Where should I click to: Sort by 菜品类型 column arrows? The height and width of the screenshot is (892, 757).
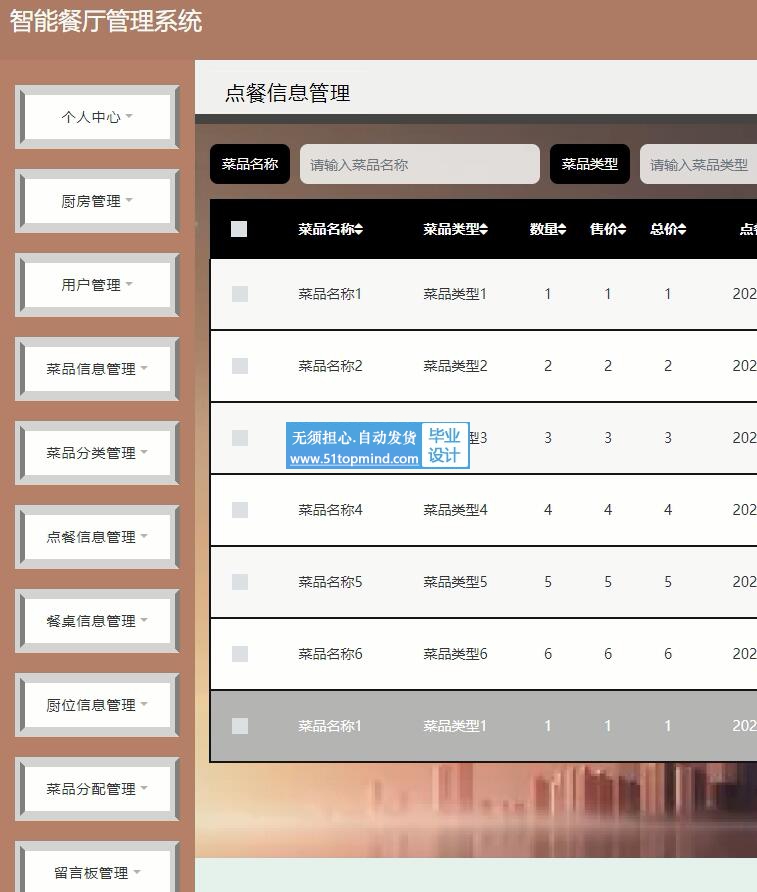point(484,229)
